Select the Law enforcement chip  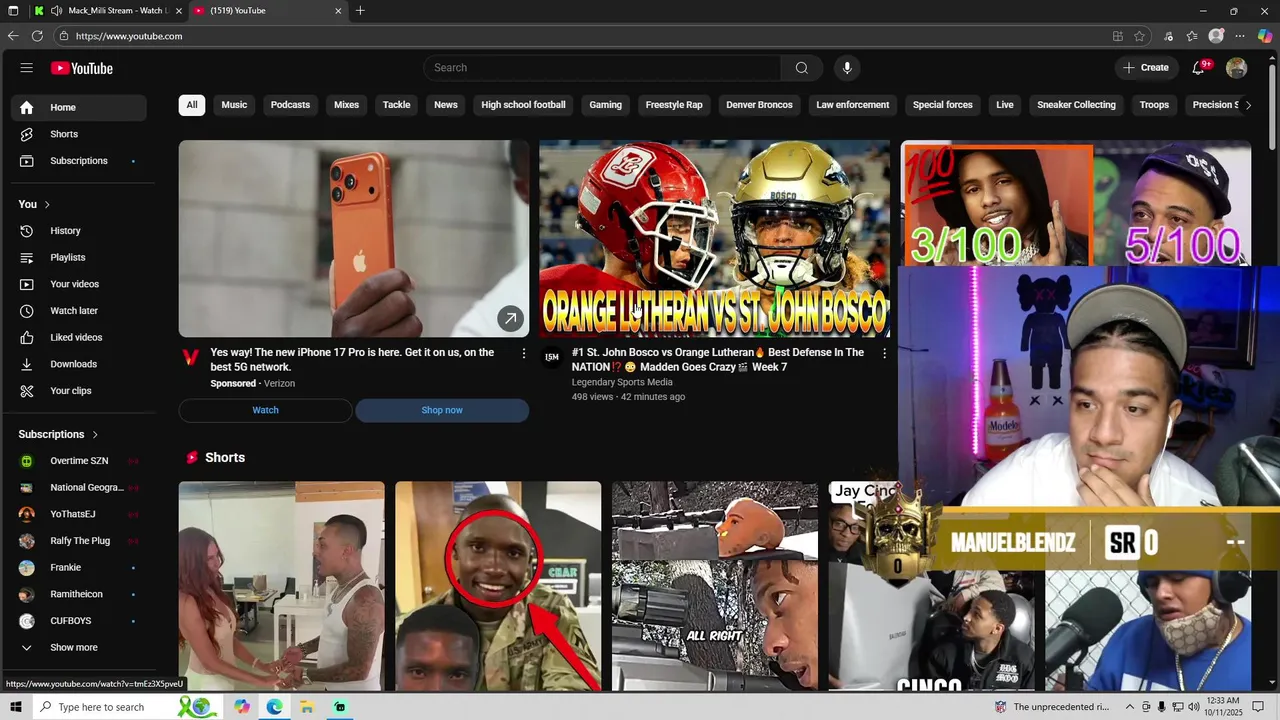pyautogui.click(x=852, y=105)
